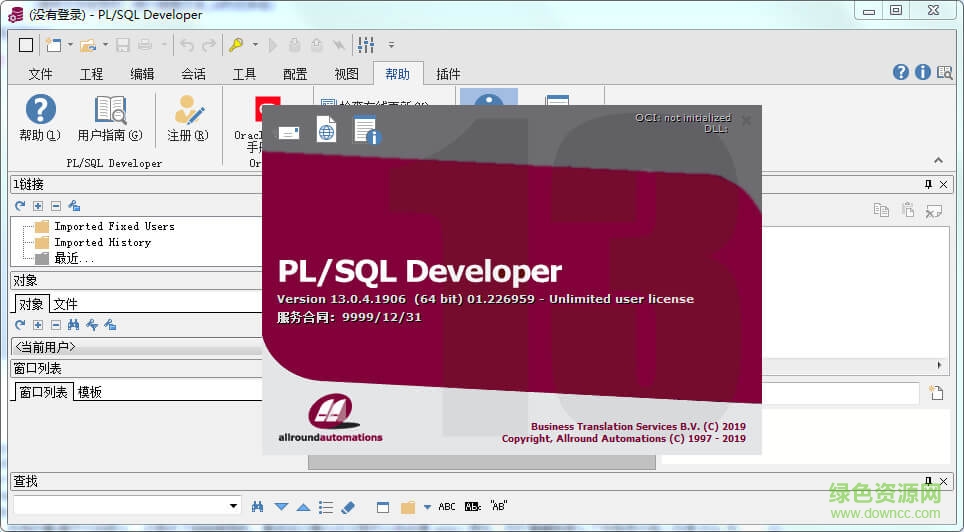The width and height of the screenshot is (964, 532).
Task: Open the search text dropdown arrow
Action: coord(234,507)
